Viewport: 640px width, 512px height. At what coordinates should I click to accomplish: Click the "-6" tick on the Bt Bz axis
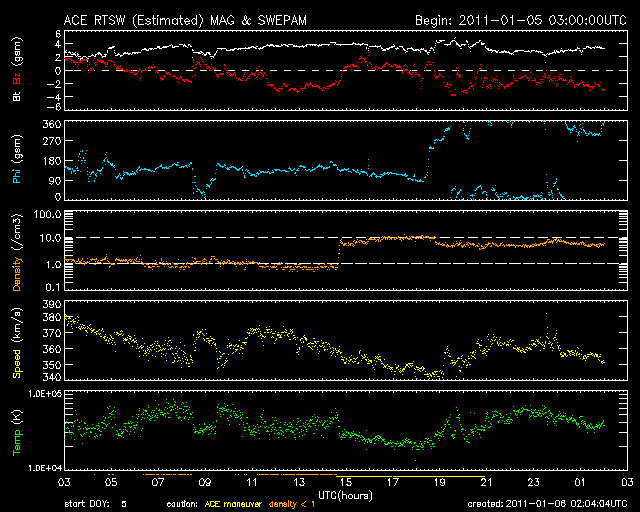tap(54, 107)
